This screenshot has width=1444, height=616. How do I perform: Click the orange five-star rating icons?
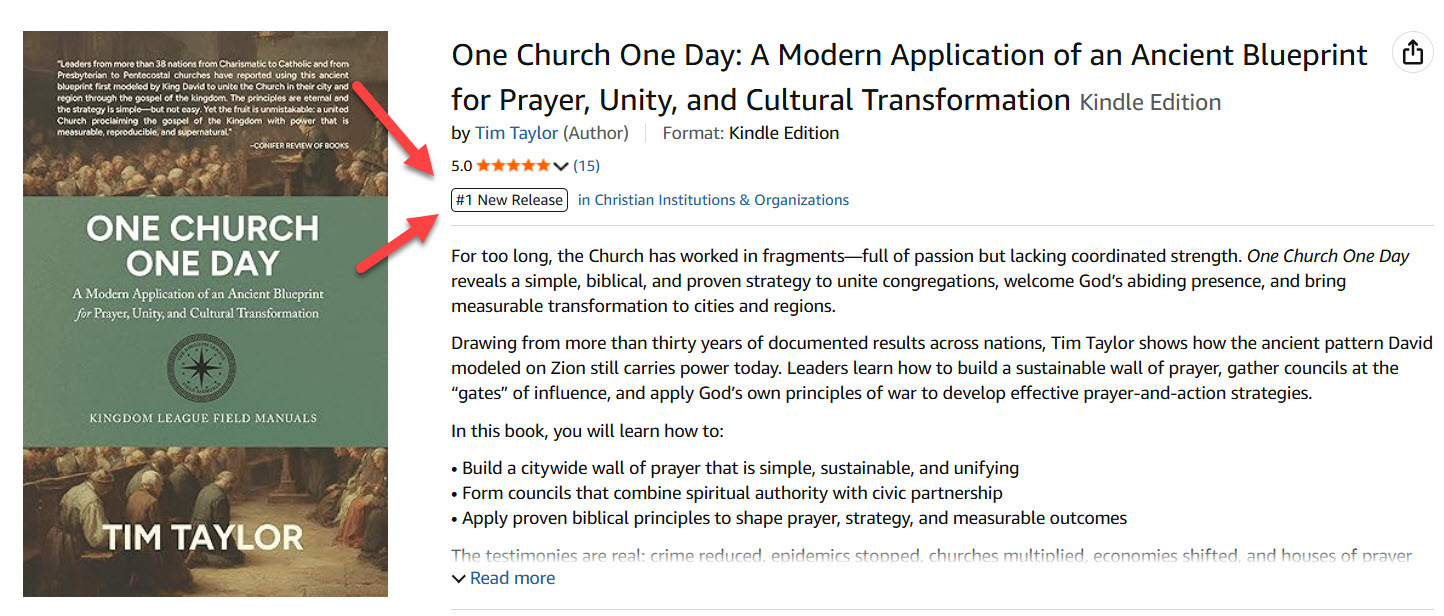(512, 166)
